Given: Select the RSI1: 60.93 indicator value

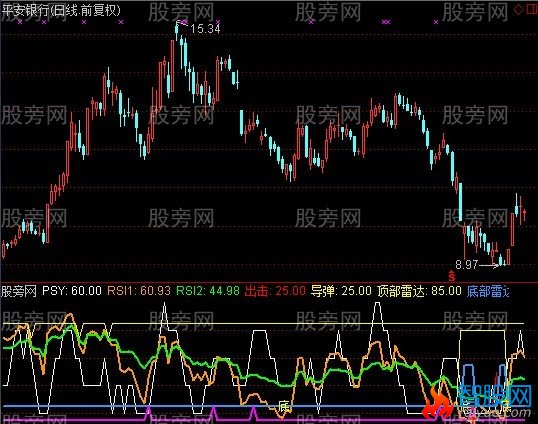Looking at the screenshot, I should pos(139,291).
